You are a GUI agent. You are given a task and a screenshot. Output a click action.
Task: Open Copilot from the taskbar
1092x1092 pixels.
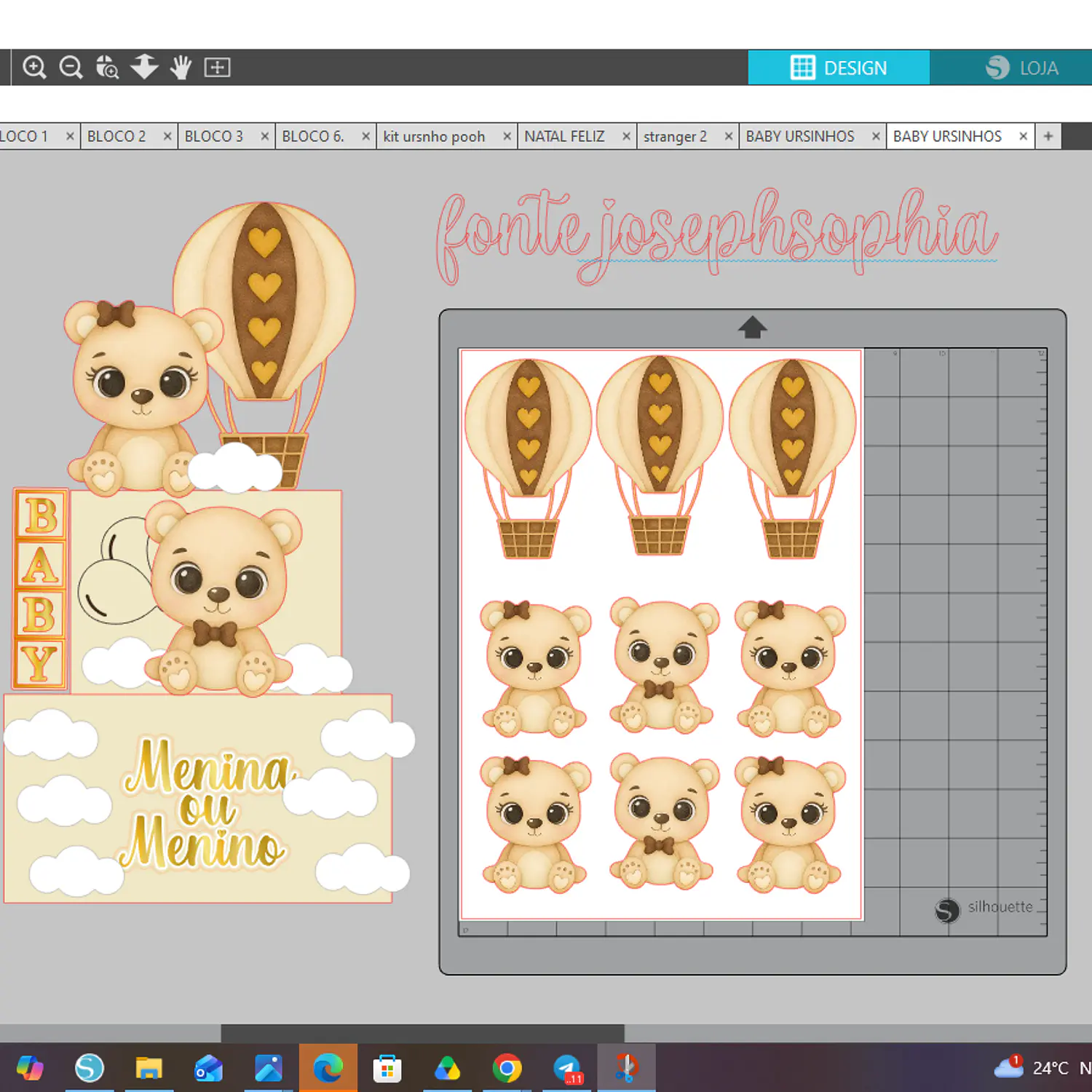coord(30,1068)
